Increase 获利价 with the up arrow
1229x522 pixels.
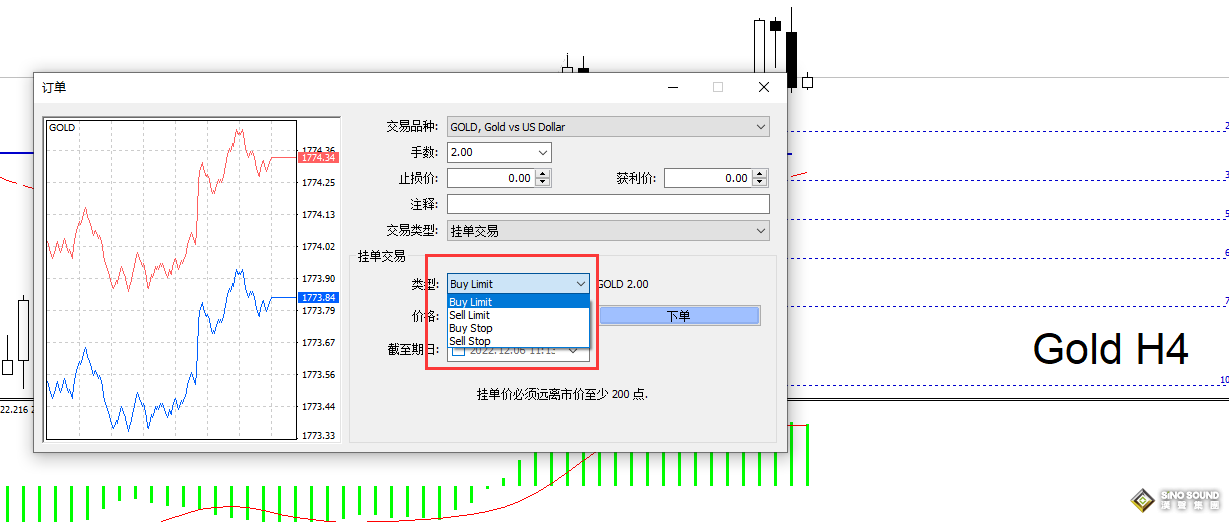point(761,174)
